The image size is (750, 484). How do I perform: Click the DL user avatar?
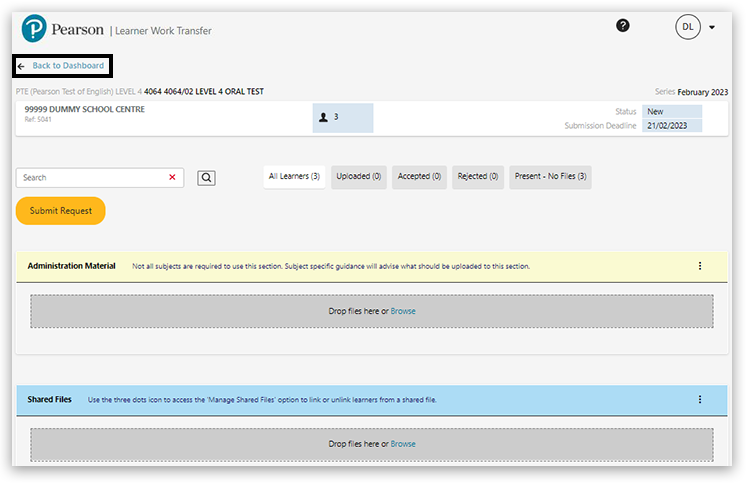click(688, 27)
